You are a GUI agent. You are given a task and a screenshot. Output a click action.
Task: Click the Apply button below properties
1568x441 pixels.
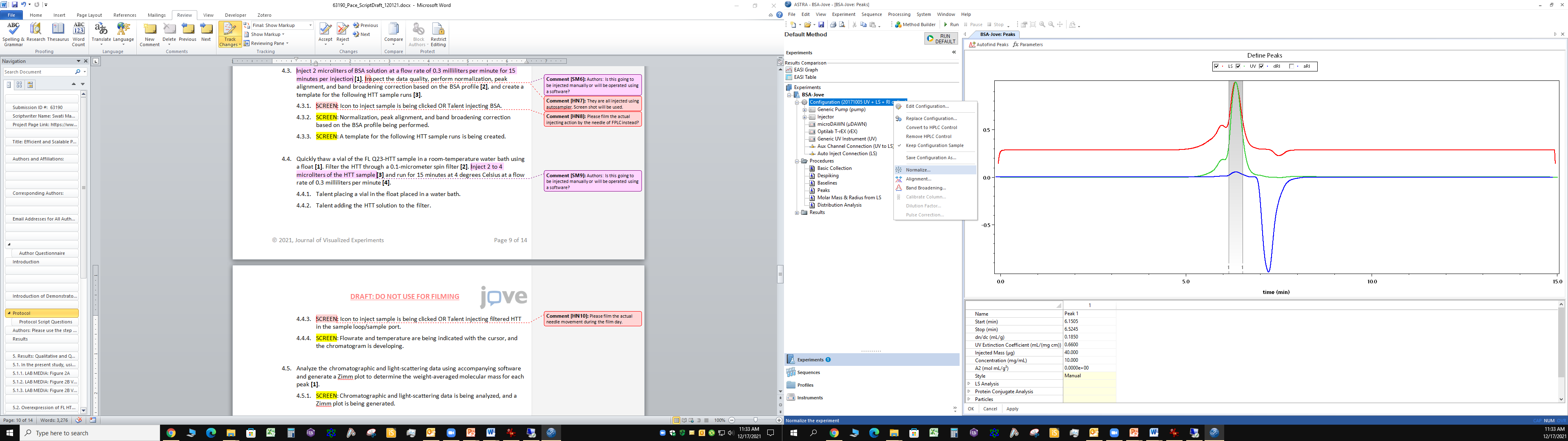[1012, 409]
